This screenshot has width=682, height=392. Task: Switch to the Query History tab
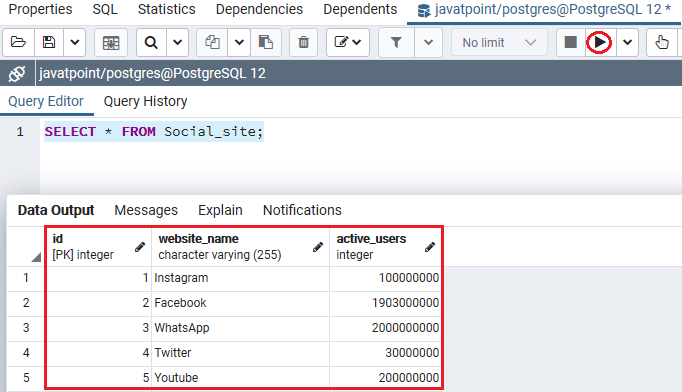pyautogui.click(x=145, y=101)
